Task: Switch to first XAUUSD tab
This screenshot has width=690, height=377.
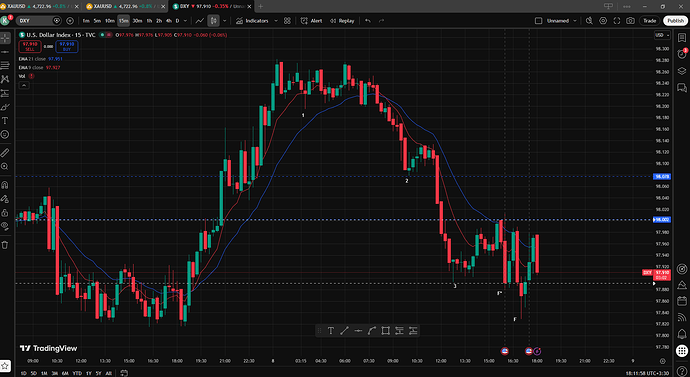Action: pyautogui.click(x=40, y=6)
